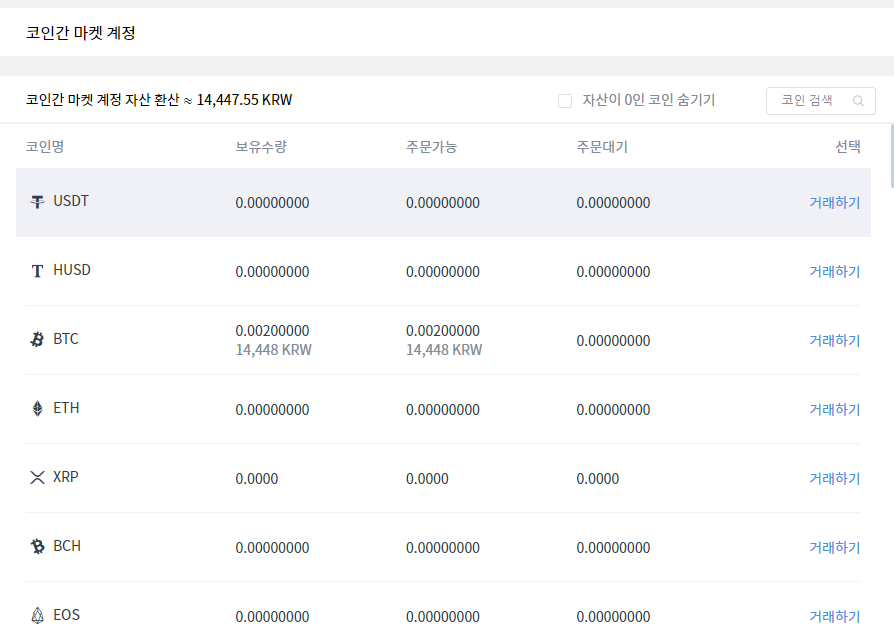The image size is (894, 629).
Task: Open 거래하기 for ETH
Action: pyautogui.click(x=835, y=409)
